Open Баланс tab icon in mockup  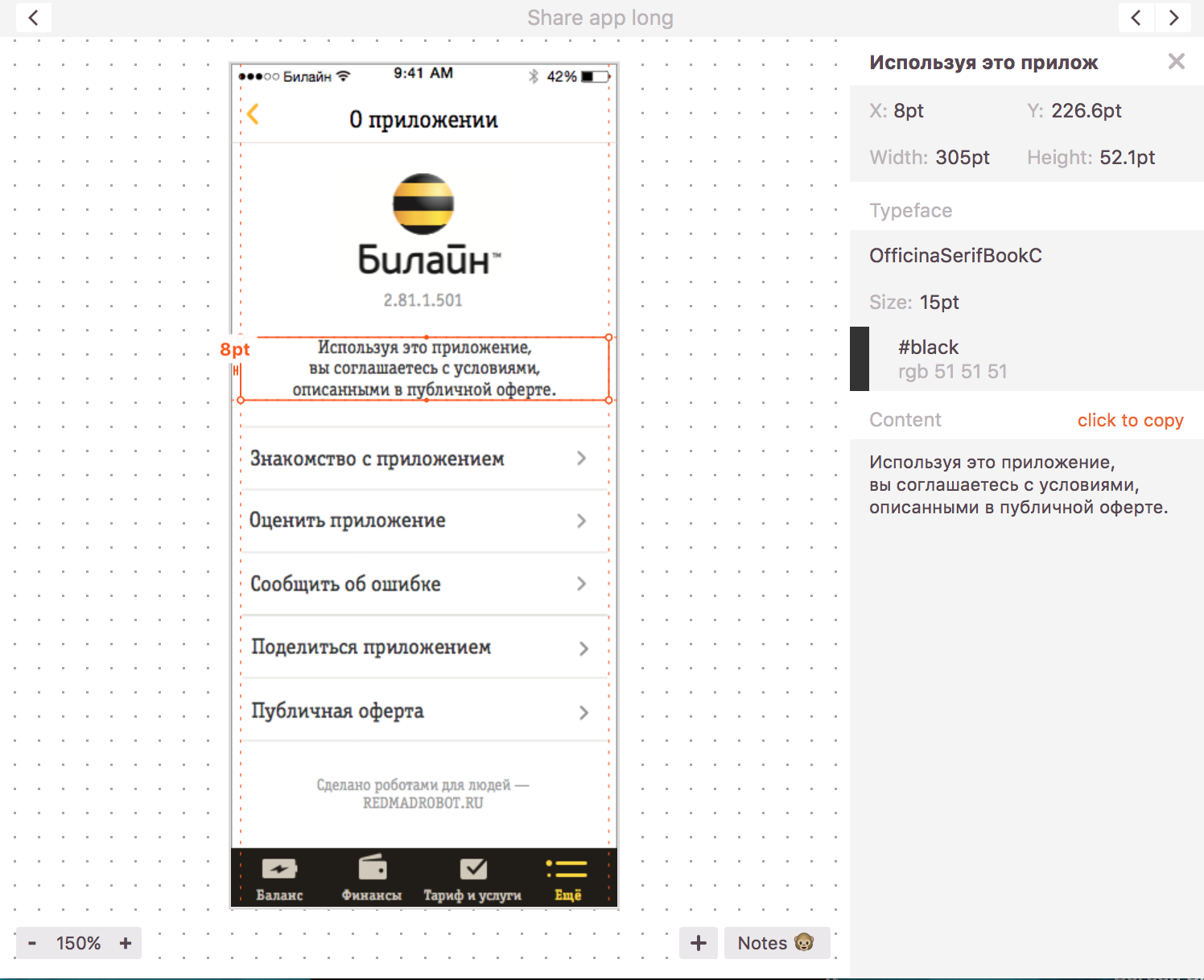pyautogui.click(x=279, y=869)
